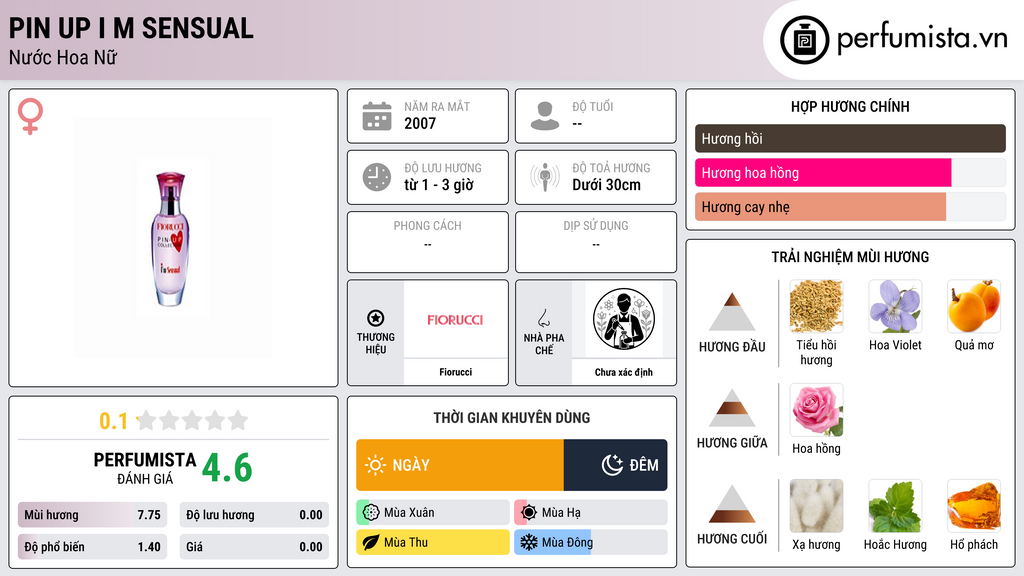Select the Tiểu hồi hương note image

(816, 306)
